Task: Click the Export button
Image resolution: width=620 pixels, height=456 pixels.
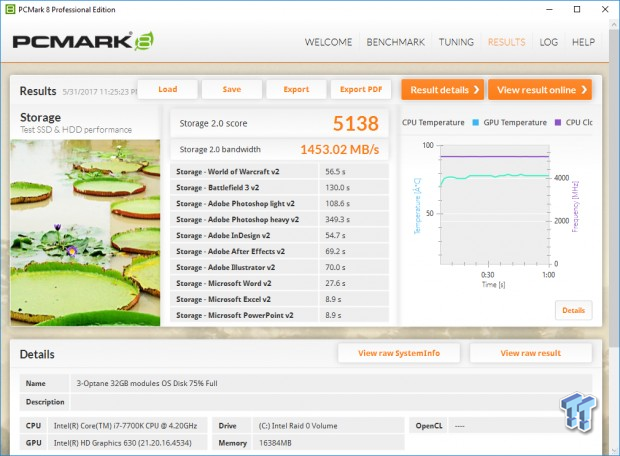Action: click(x=296, y=89)
